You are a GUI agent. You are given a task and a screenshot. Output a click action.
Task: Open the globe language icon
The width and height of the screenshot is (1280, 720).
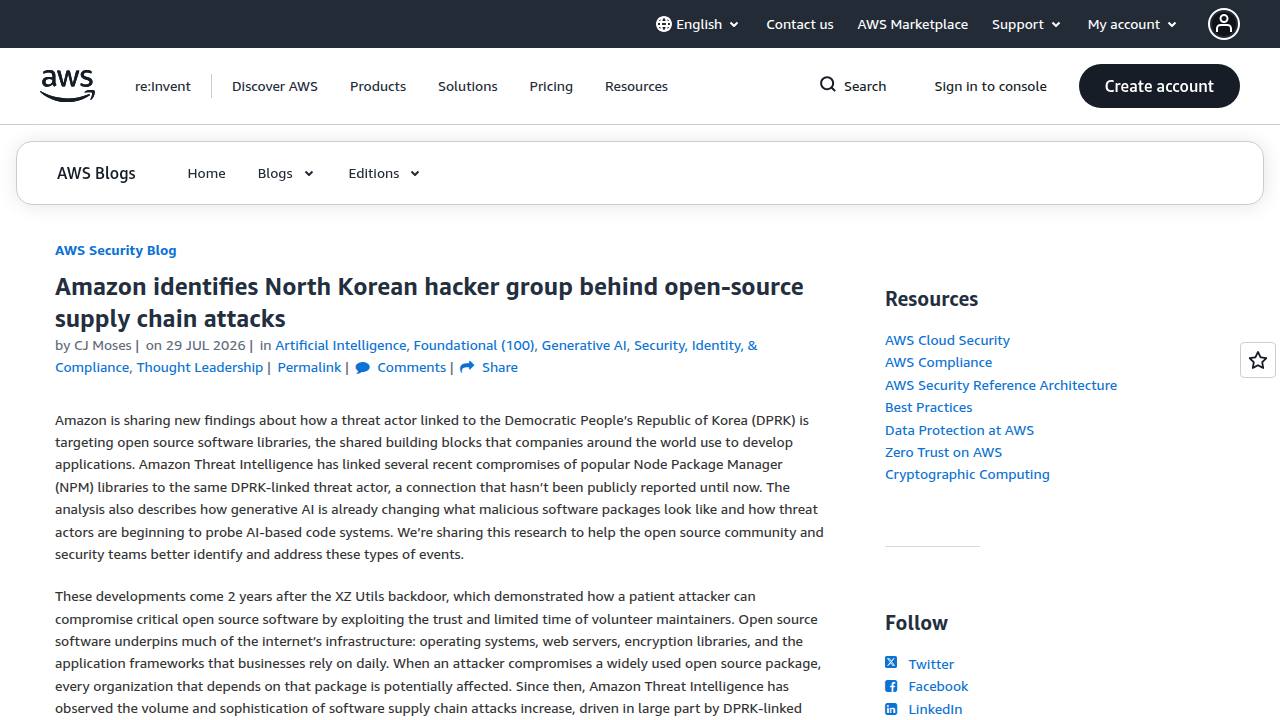click(664, 24)
